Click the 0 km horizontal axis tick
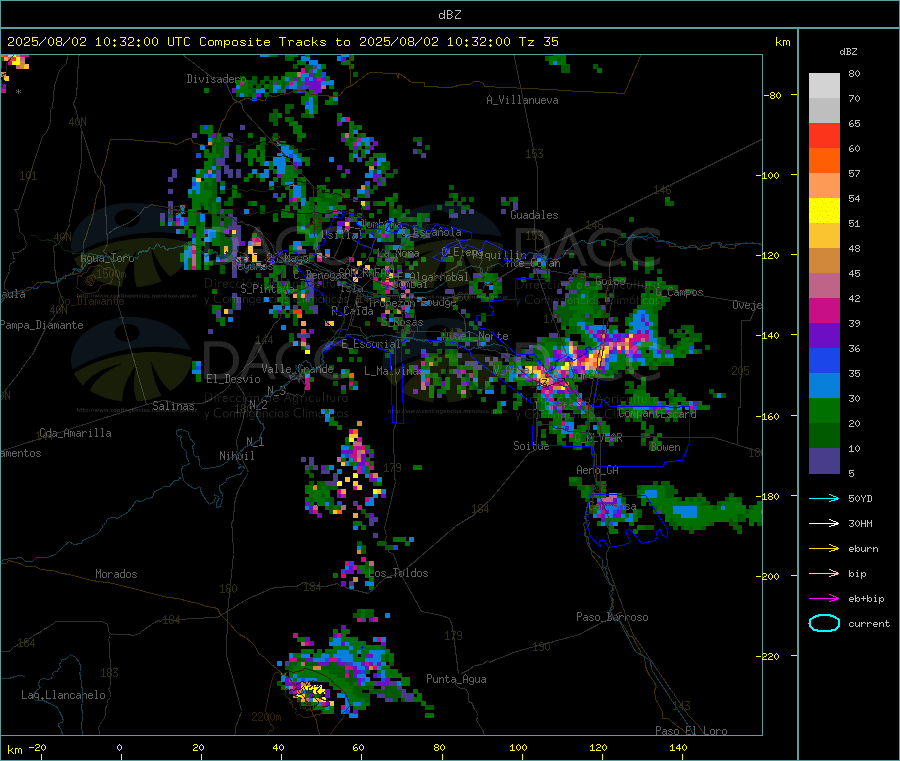This screenshot has height=761, width=900. coord(119,747)
